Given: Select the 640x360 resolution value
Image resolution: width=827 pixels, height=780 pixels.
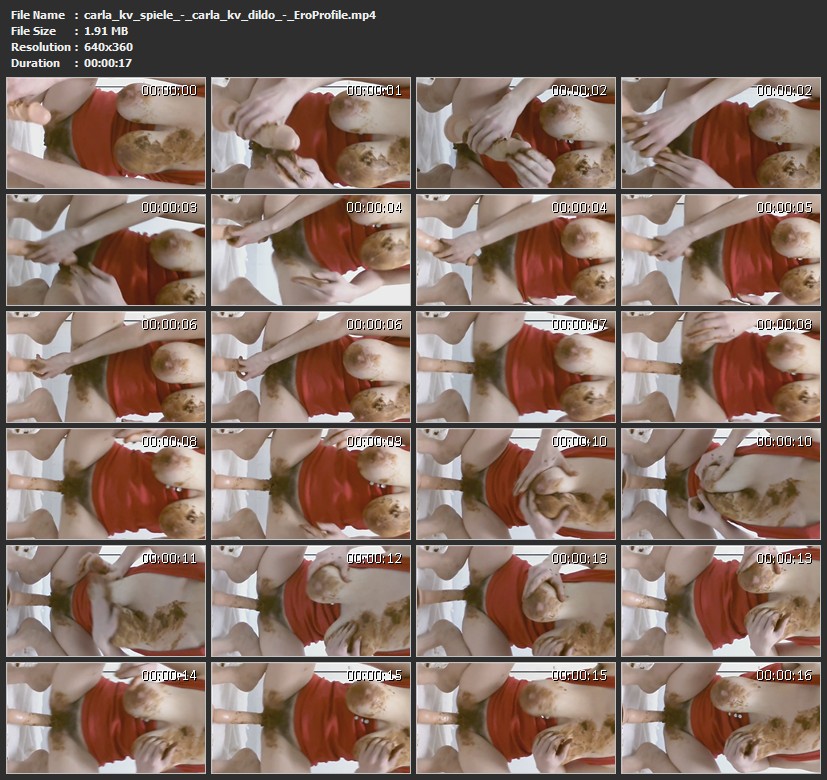Looking at the screenshot, I should (x=108, y=47).
